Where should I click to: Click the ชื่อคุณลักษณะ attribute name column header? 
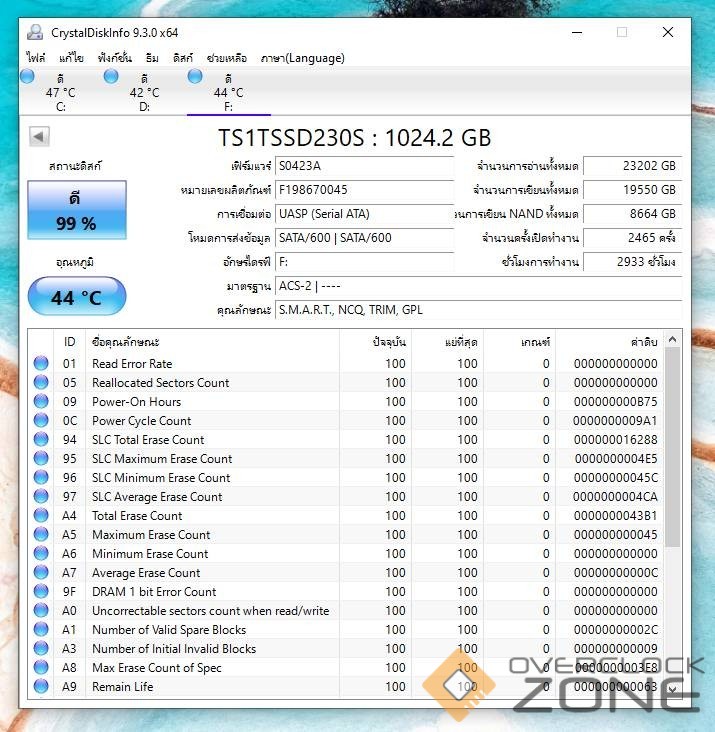pyautogui.click(x=212, y=342)
